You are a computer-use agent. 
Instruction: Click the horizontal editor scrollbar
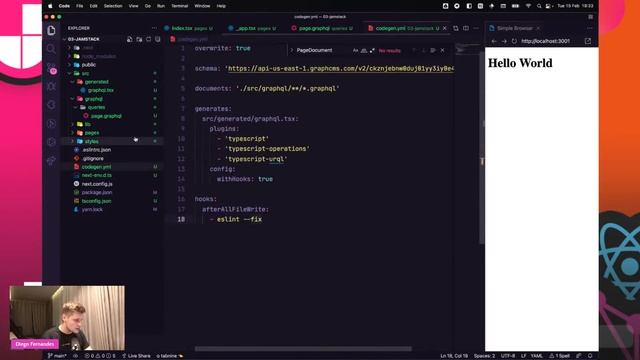[303, 349]
